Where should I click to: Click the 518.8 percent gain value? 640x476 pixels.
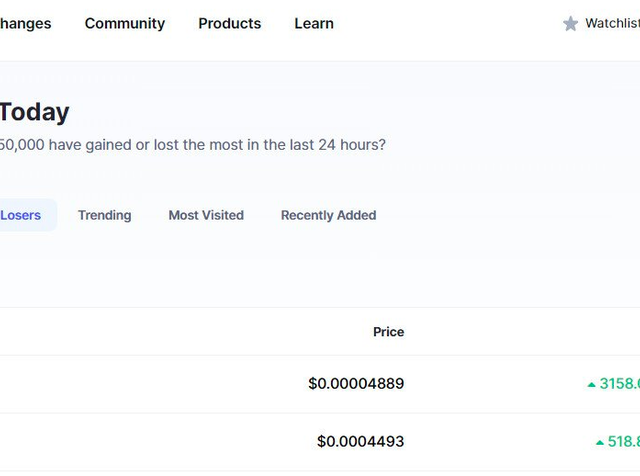(x=623, y=442)
